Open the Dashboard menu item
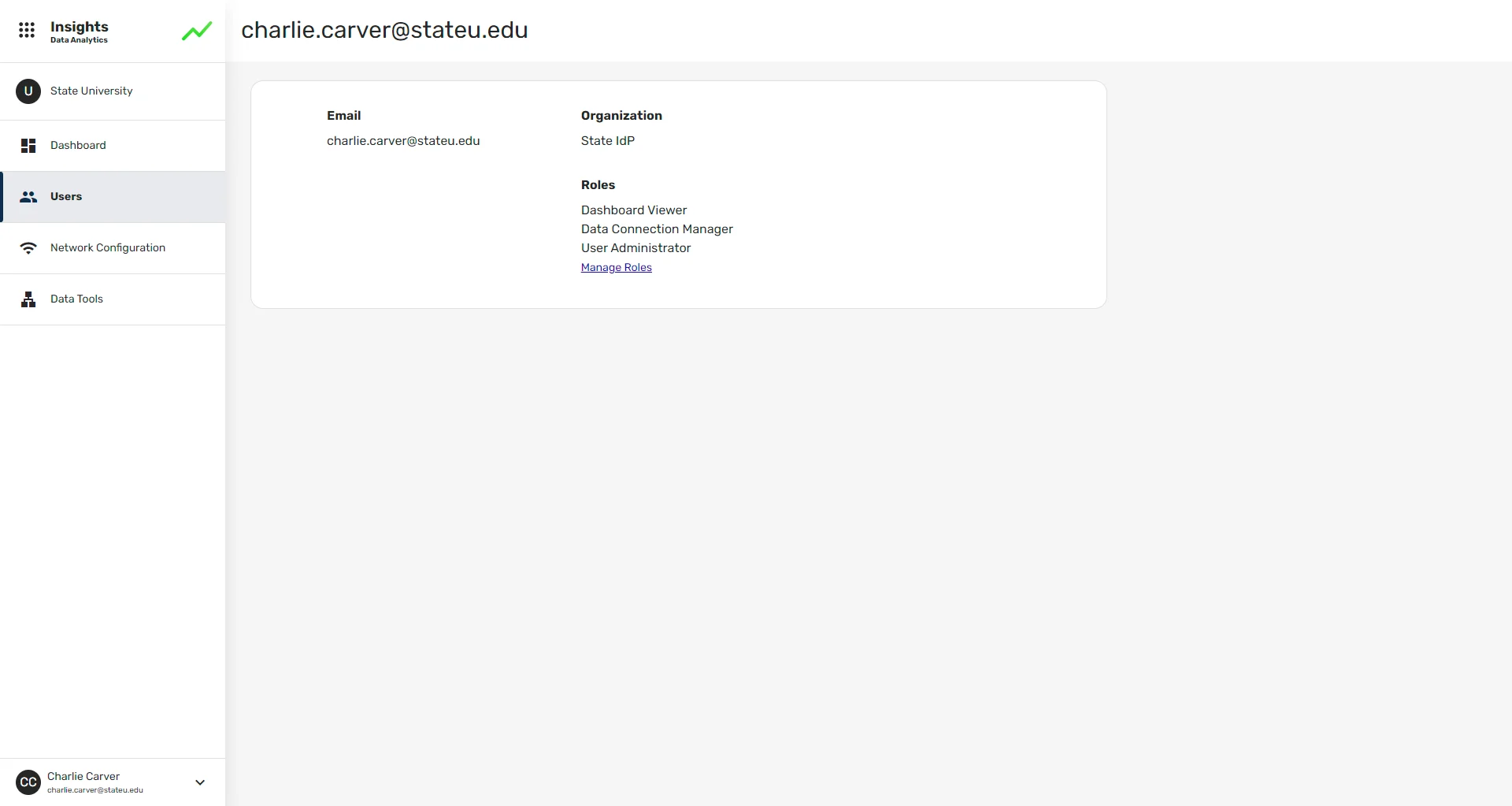Image resolution: width=1512 pixels, height=806 pixels. point(113,146)
